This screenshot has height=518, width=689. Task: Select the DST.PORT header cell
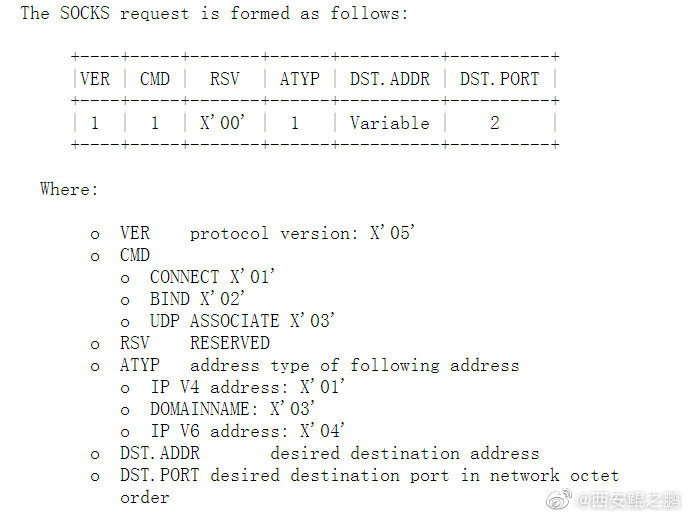coord(500,79)
